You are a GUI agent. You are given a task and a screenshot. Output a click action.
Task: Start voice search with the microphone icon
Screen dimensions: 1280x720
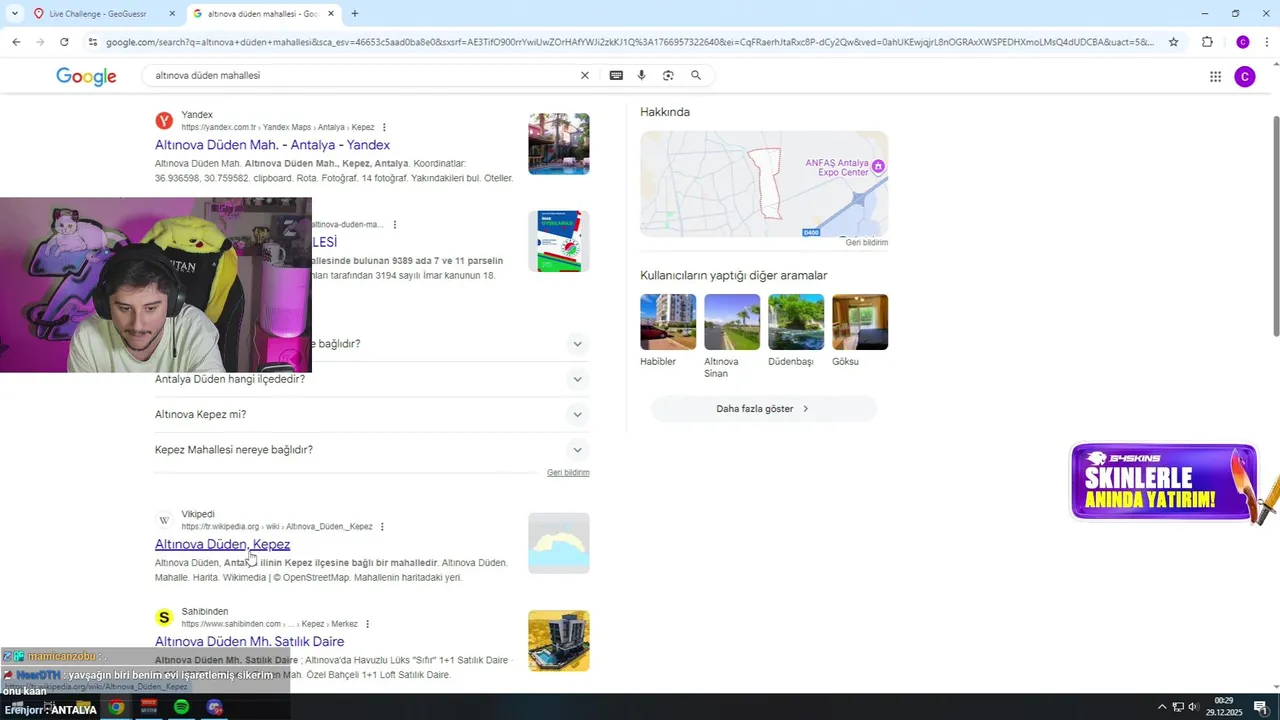tap(641, 75)
